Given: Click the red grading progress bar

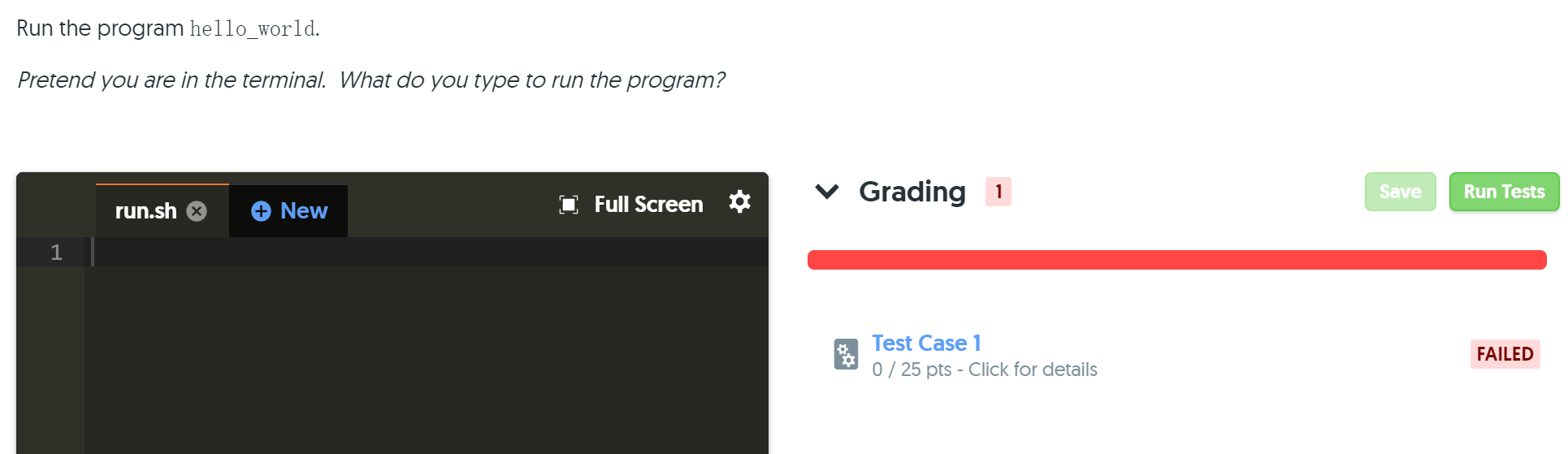Looking at the screenshot, I should coord(1176,260).
